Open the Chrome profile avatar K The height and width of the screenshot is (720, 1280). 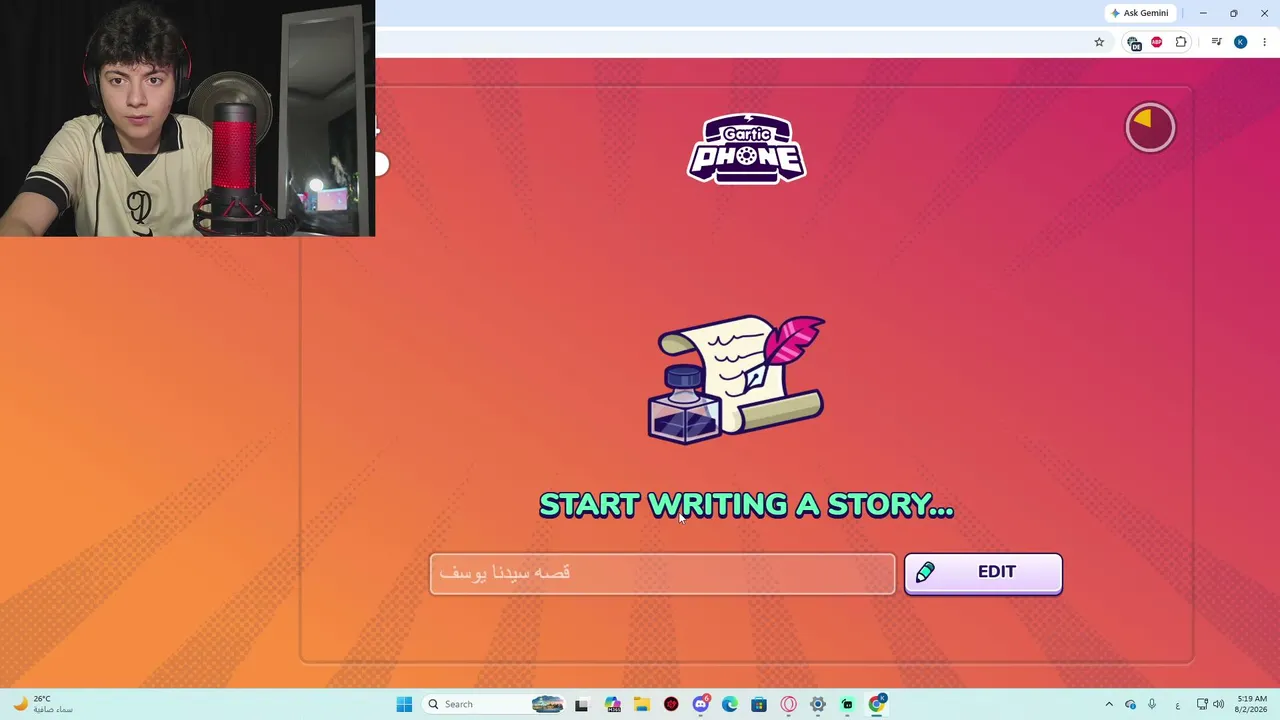coord(1240,42)
